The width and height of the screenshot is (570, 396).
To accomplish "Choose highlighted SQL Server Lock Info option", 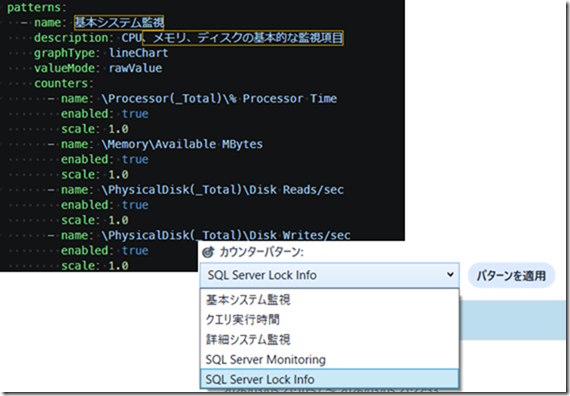I will (x=329, y=379).
